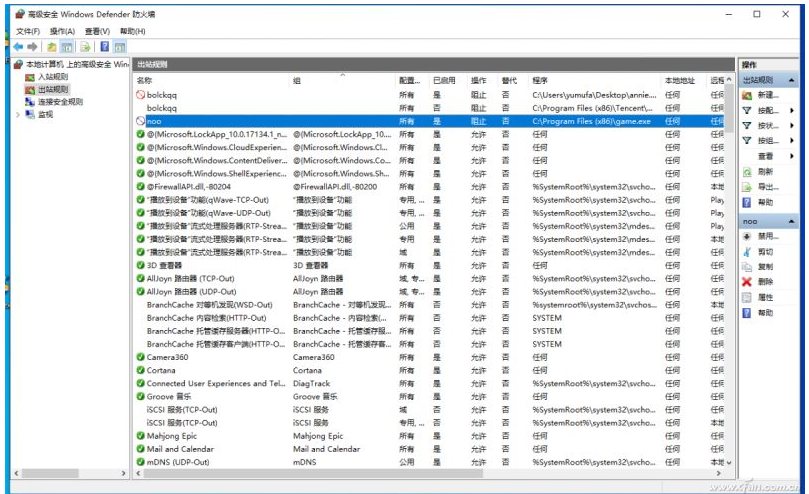Select Groove 音乐 rule
The height and width of the screenshot is (494, 809).
point(429,396)
